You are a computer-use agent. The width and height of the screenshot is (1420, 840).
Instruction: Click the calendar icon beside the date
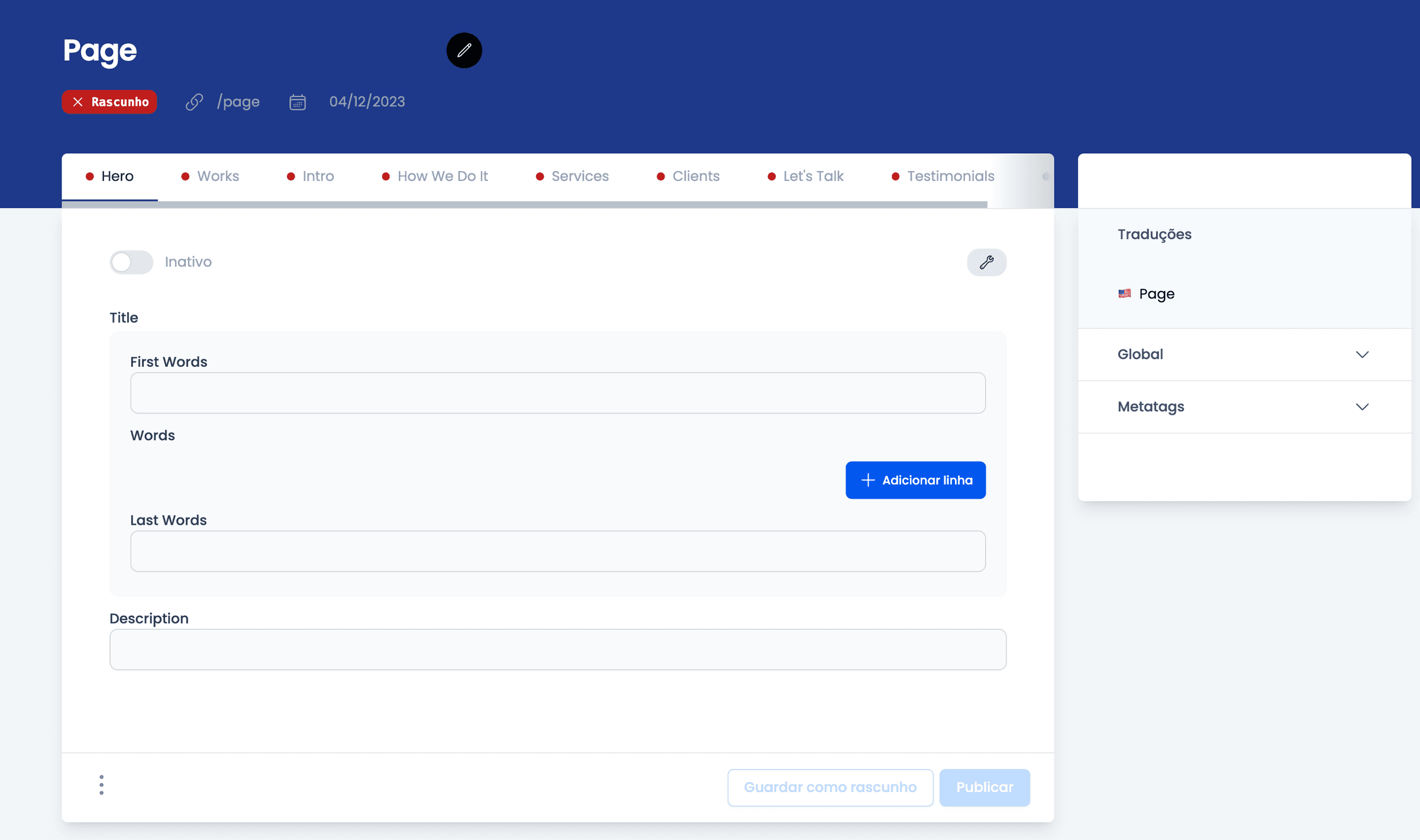(x=298, y=102)
